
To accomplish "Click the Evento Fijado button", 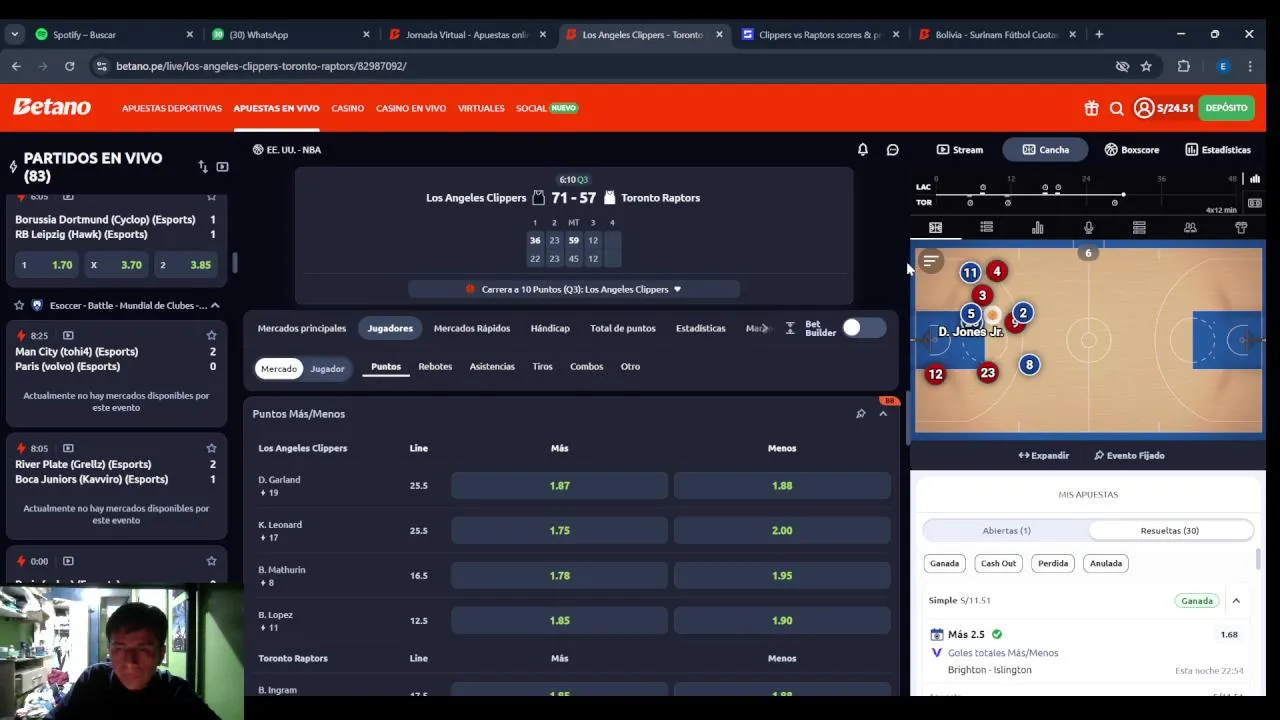I will 1129,456.
